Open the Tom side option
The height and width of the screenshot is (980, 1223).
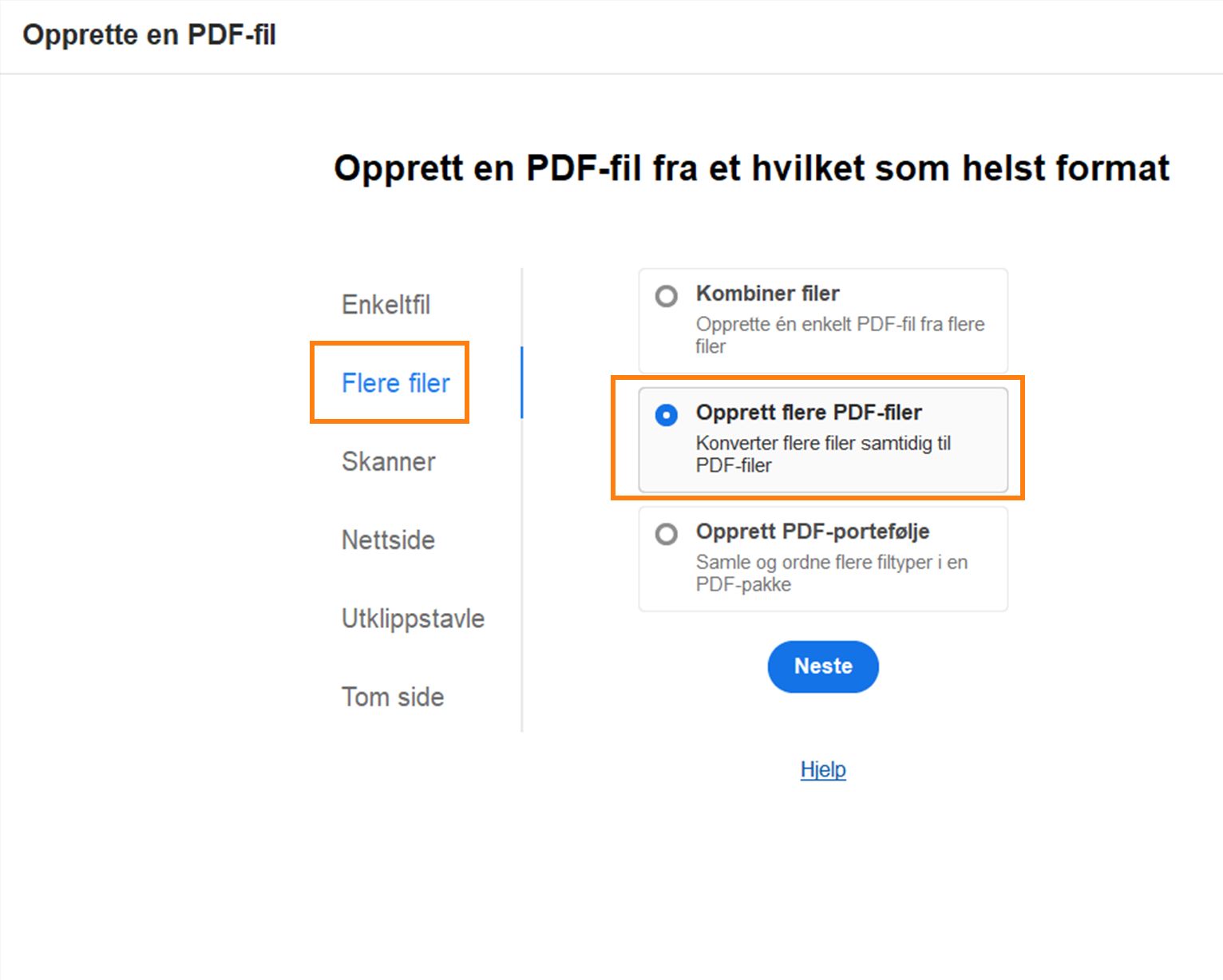click(x=392, y=696)
